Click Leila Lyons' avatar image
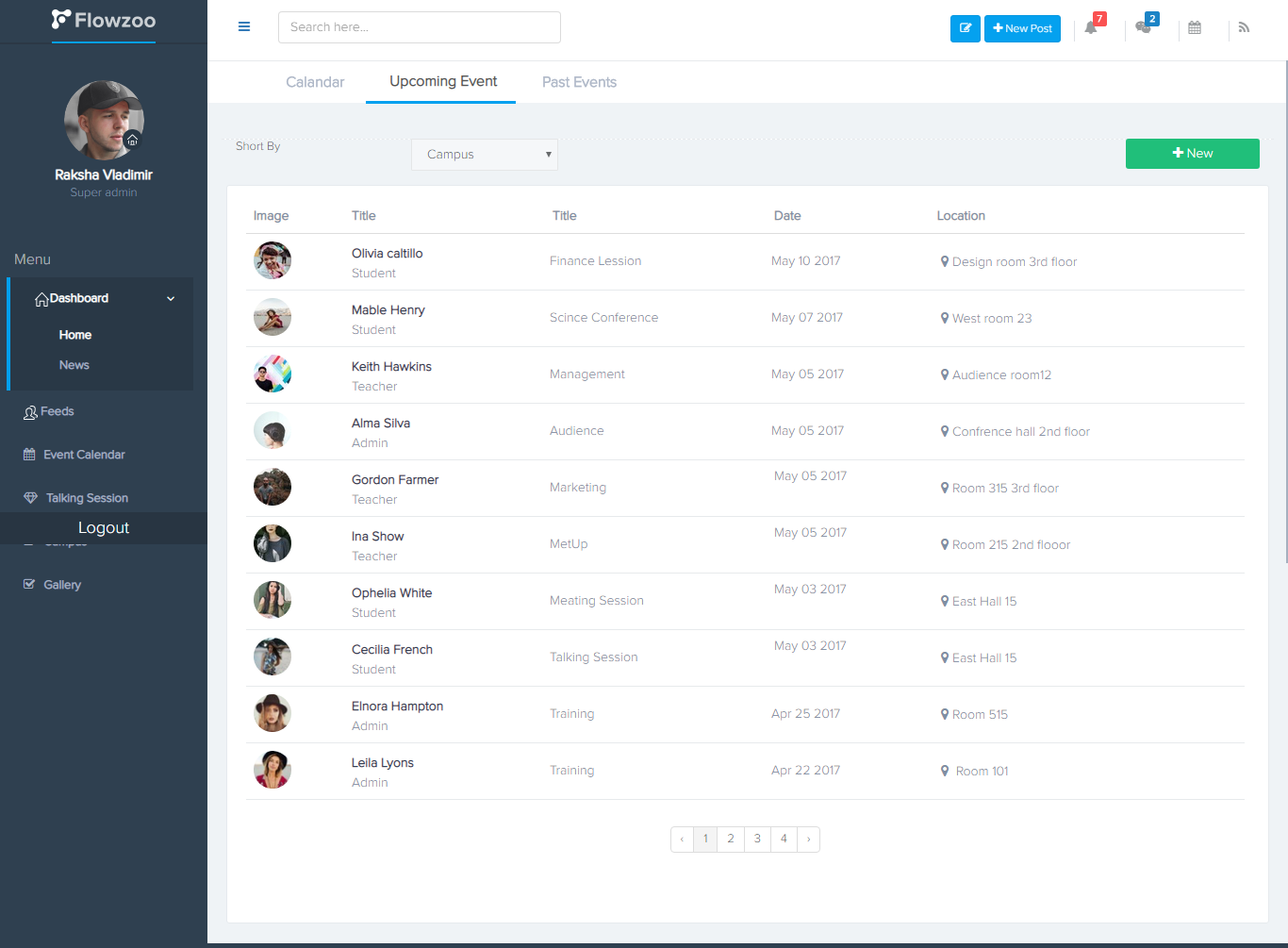Screen dimensions: 1288x948 [x=272, y=770]
